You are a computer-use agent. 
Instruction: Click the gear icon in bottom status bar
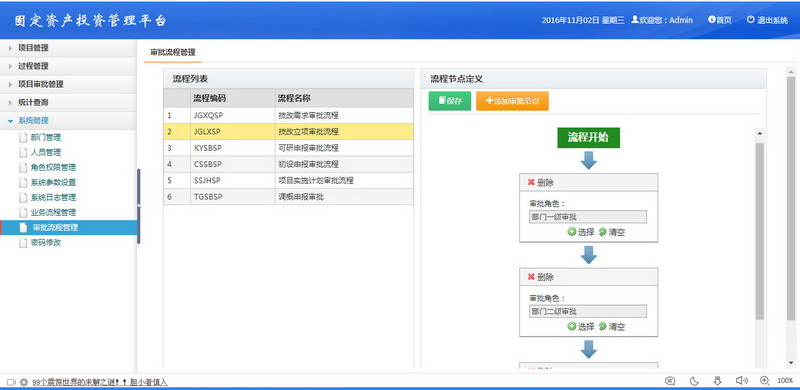tap(24, 382)
